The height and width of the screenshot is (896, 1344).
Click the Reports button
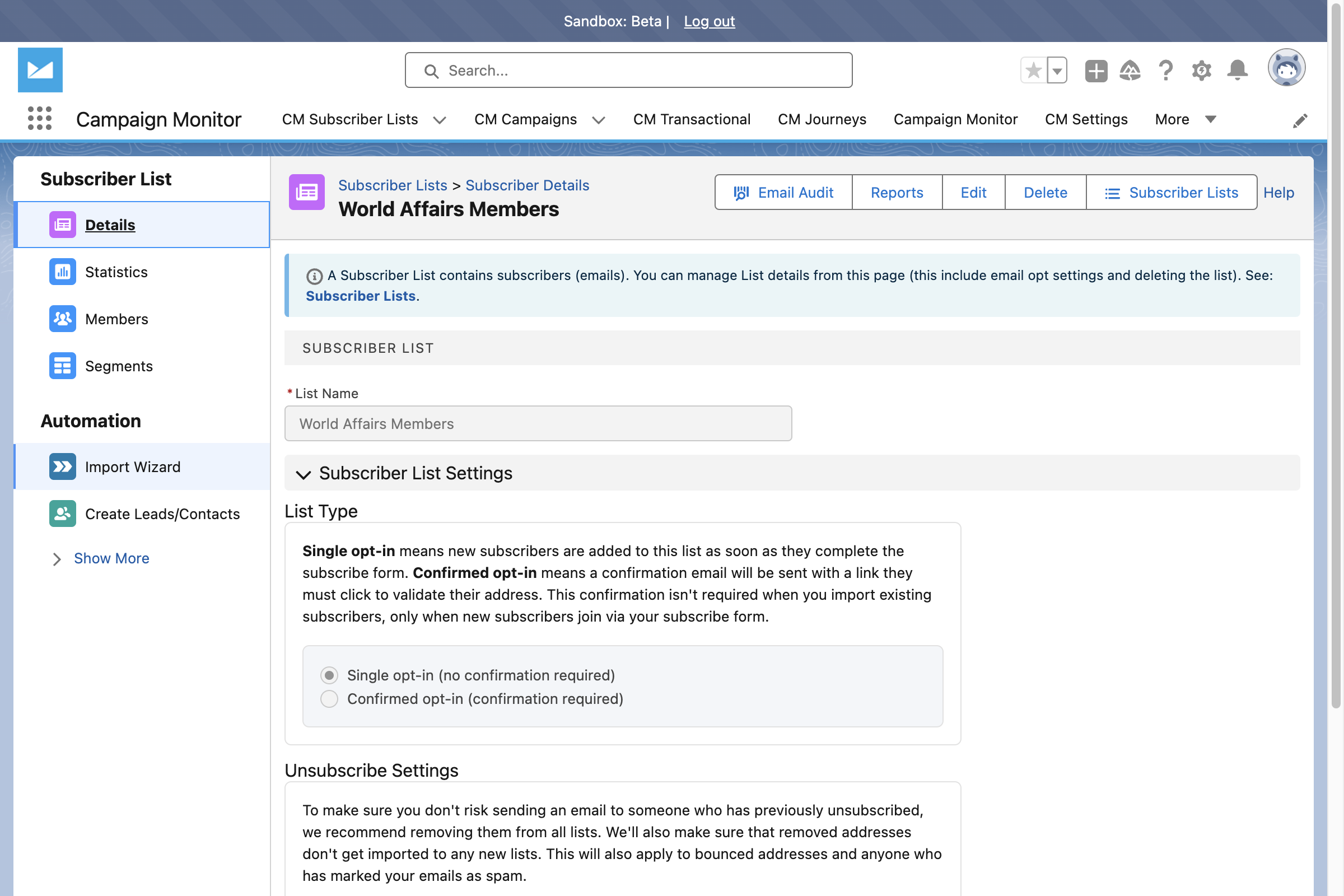pos(897,192)
